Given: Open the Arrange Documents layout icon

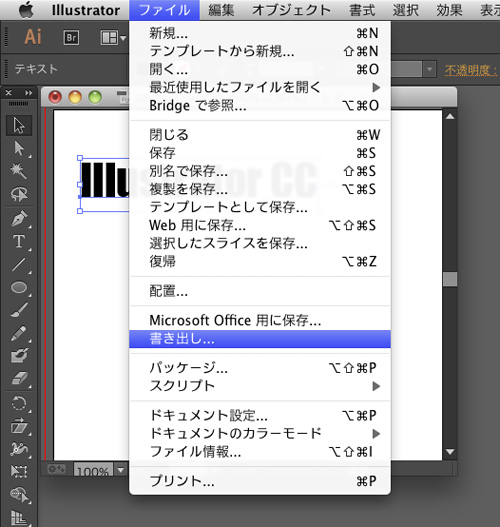Looking at the screenshot, I should pos(109,37).
